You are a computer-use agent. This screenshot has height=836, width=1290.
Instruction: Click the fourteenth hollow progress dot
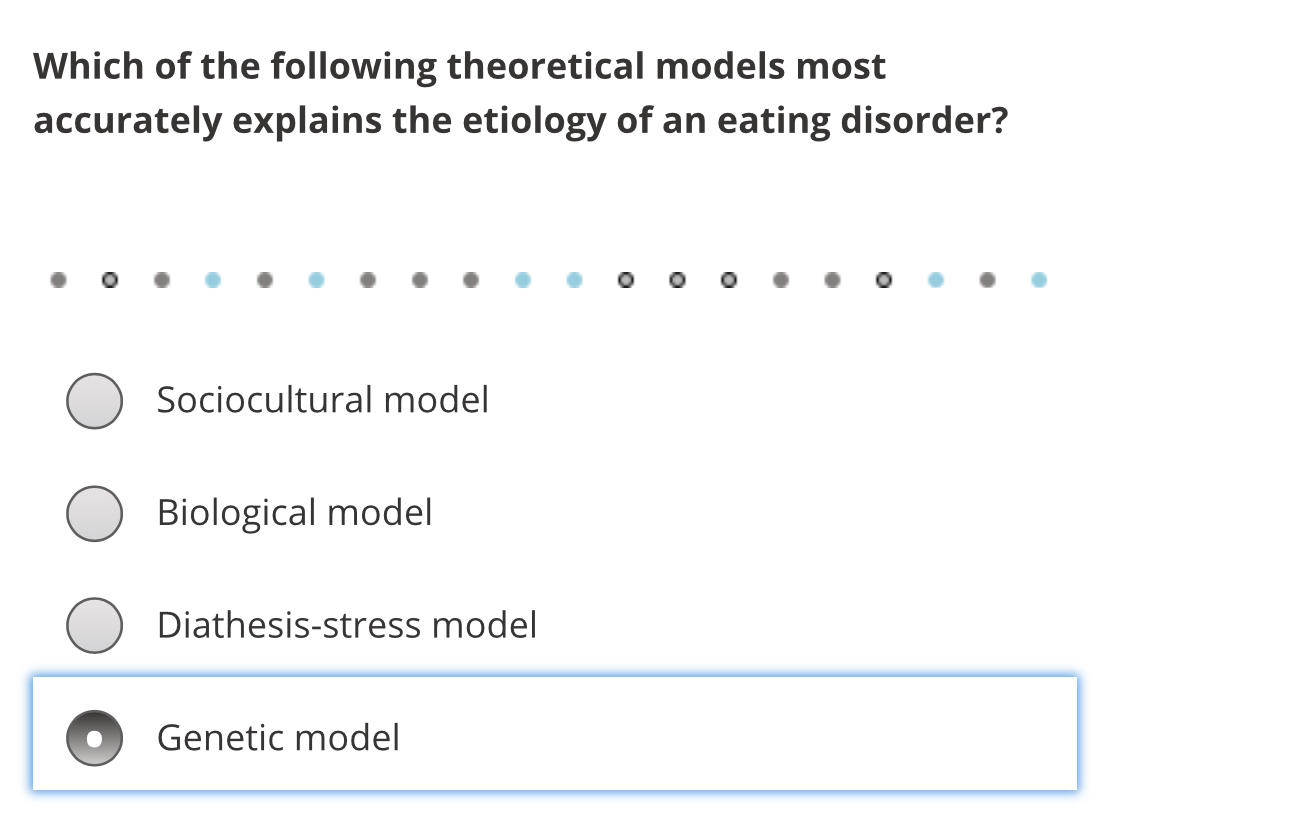[730, 280]
